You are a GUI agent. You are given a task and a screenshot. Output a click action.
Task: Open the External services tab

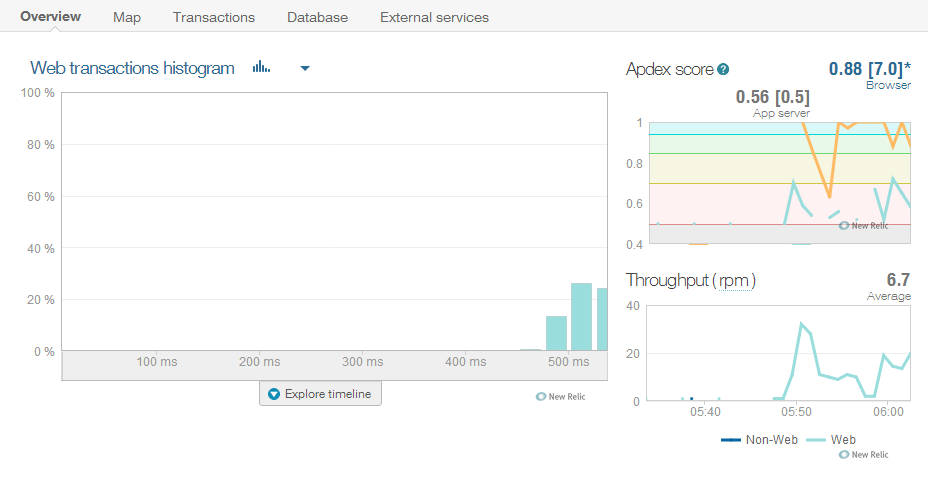[434, 17]
